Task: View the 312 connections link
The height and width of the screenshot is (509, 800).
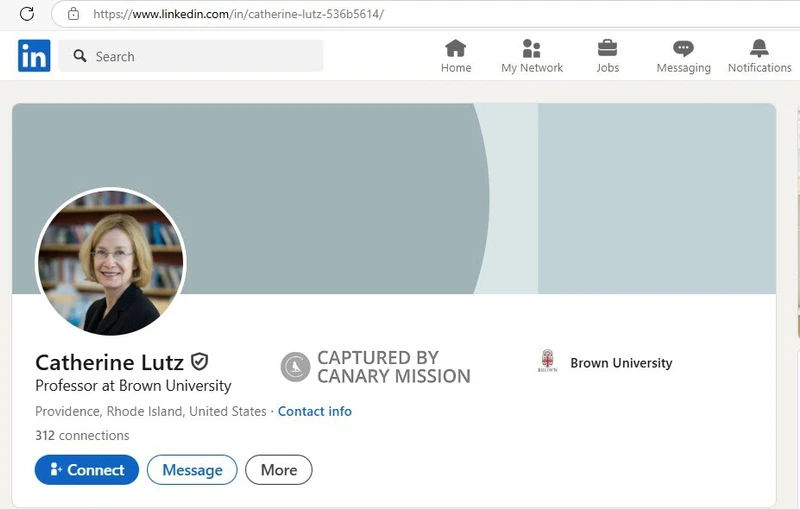Action: click(82, 436)
